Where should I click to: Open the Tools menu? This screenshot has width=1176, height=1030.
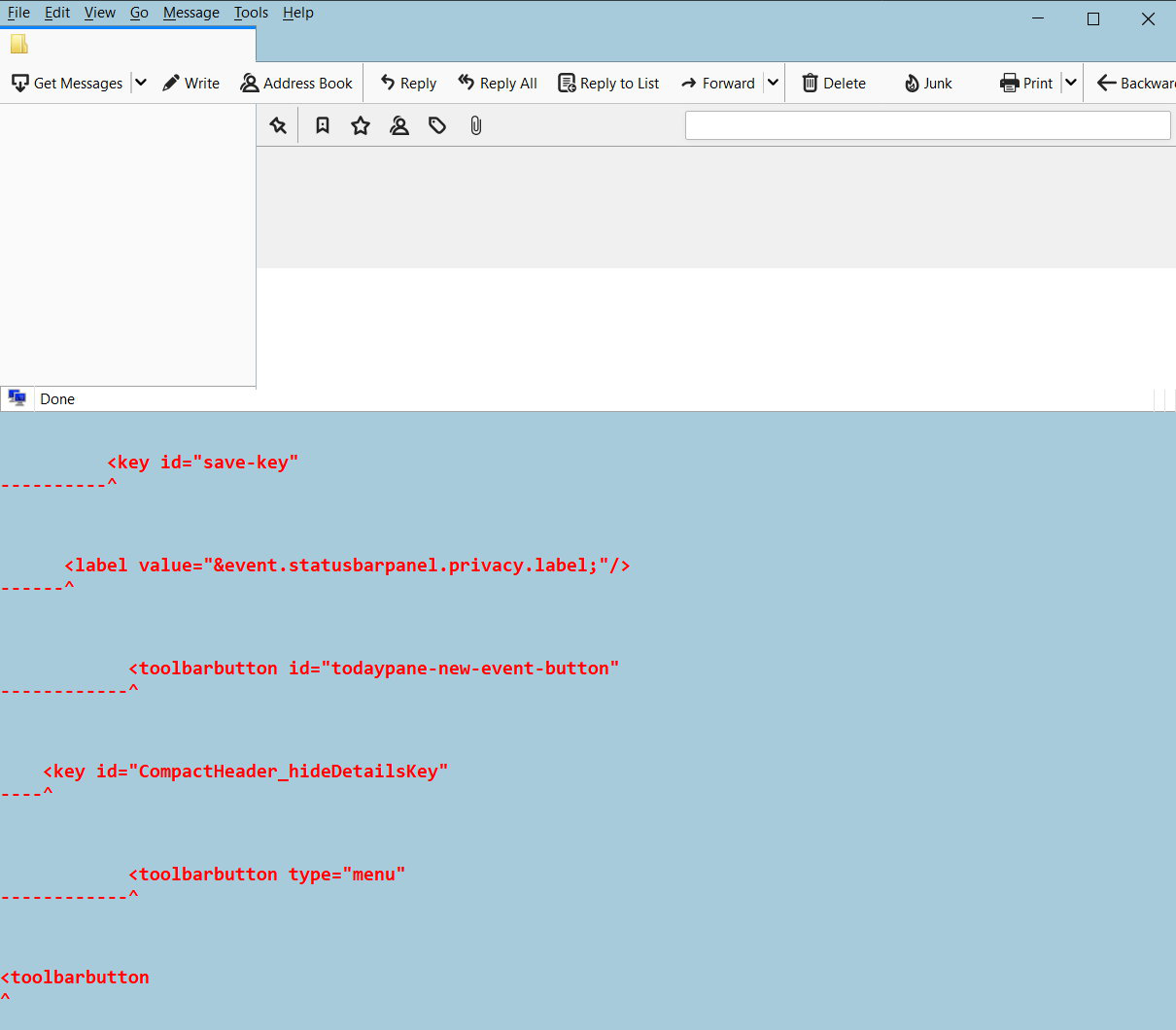[x=251, y=13]
